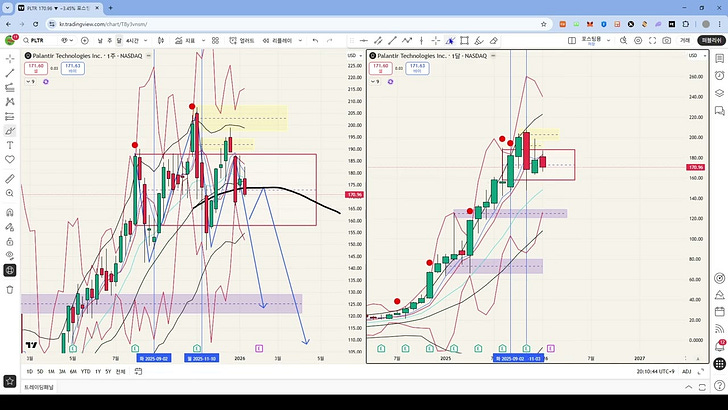Select the Text annotation tool
The width and height of the screenshot is (728, 410).
(10, 145)
